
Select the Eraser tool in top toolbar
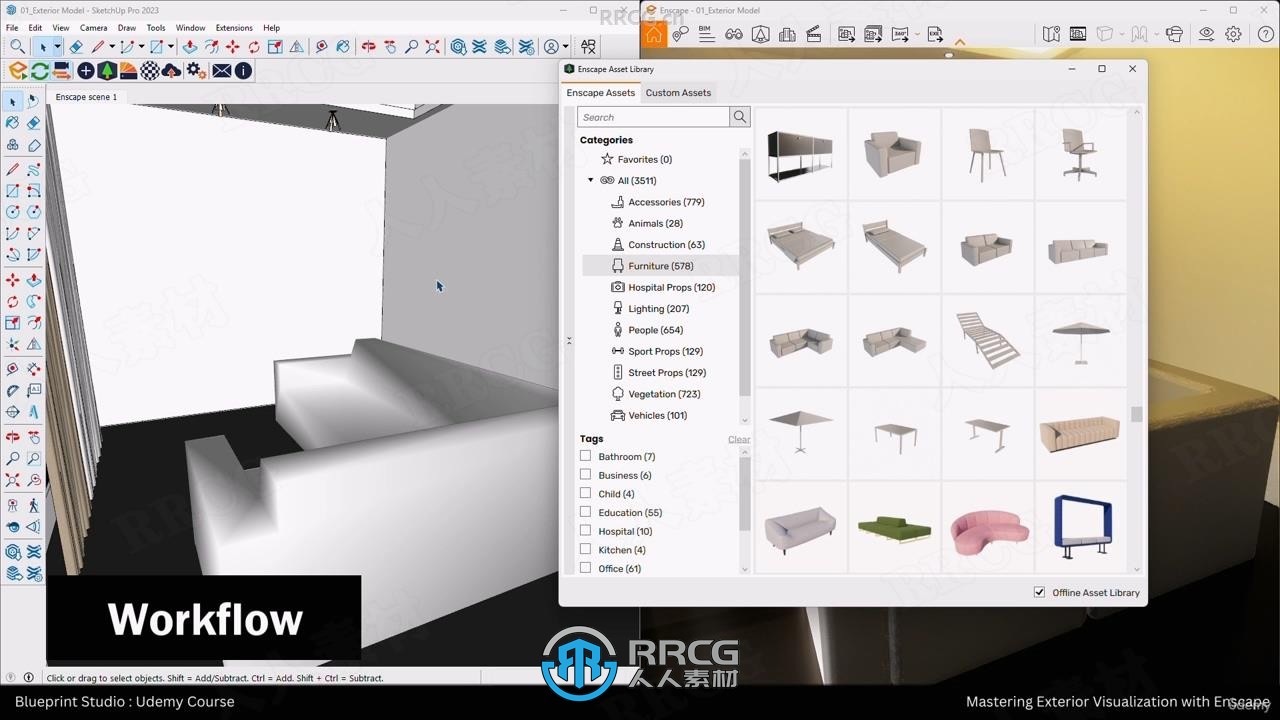tap(76, 47)
